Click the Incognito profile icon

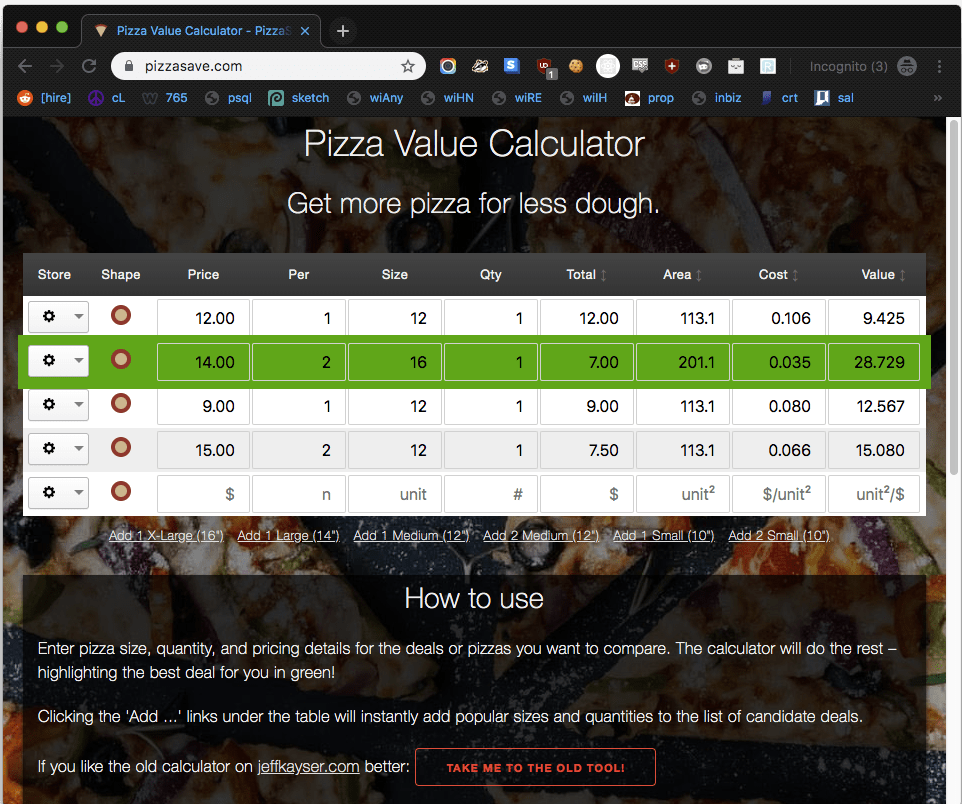coord(907,66)
